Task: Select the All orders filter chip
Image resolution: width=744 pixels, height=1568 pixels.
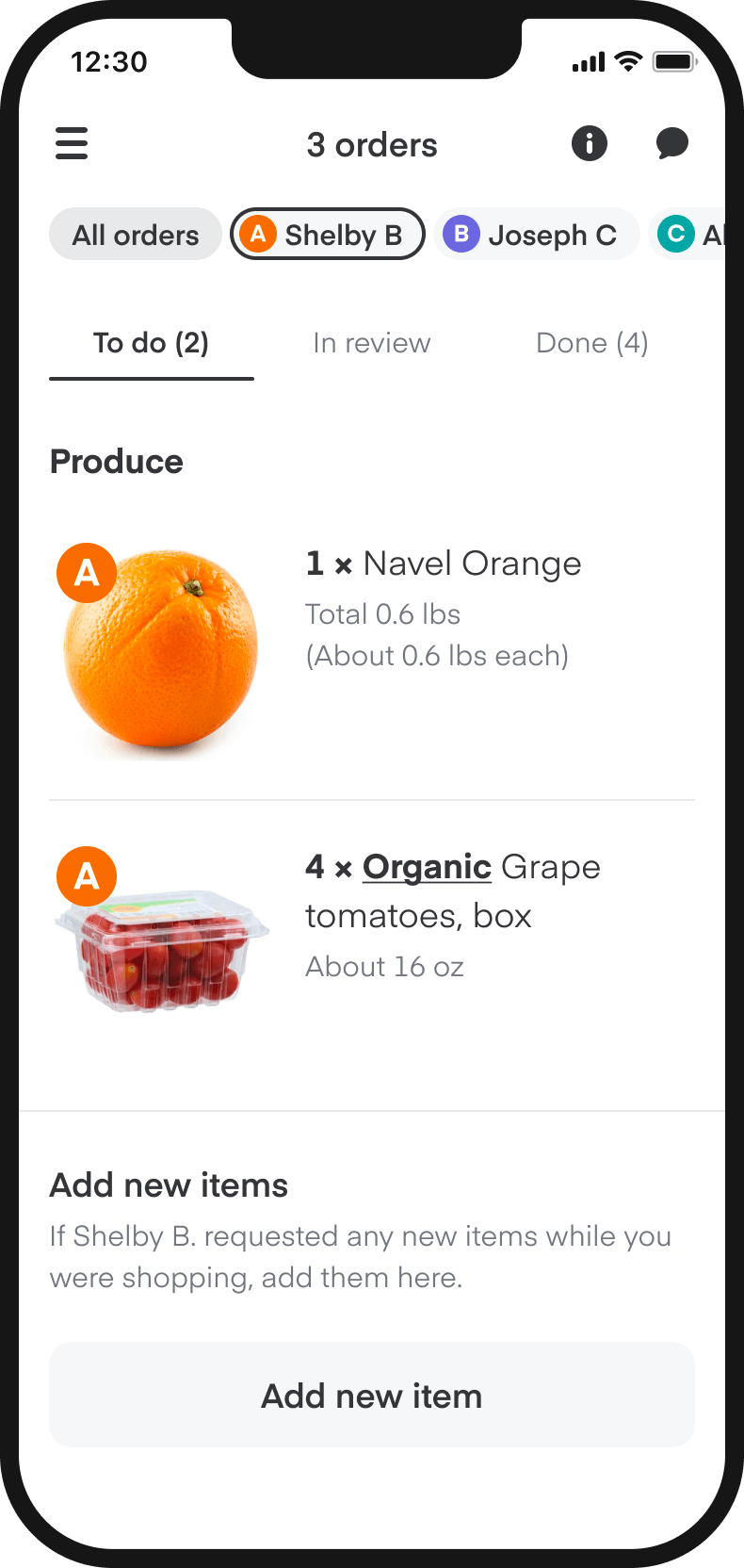Action: (x=136, y=235)
